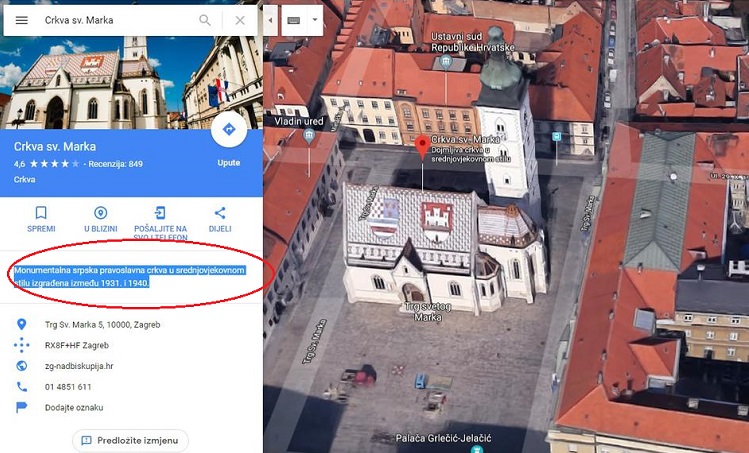The height and width of the screenshot is (453, 749).
Task: Click the bus stop icon on map
Action: [556, 137]
